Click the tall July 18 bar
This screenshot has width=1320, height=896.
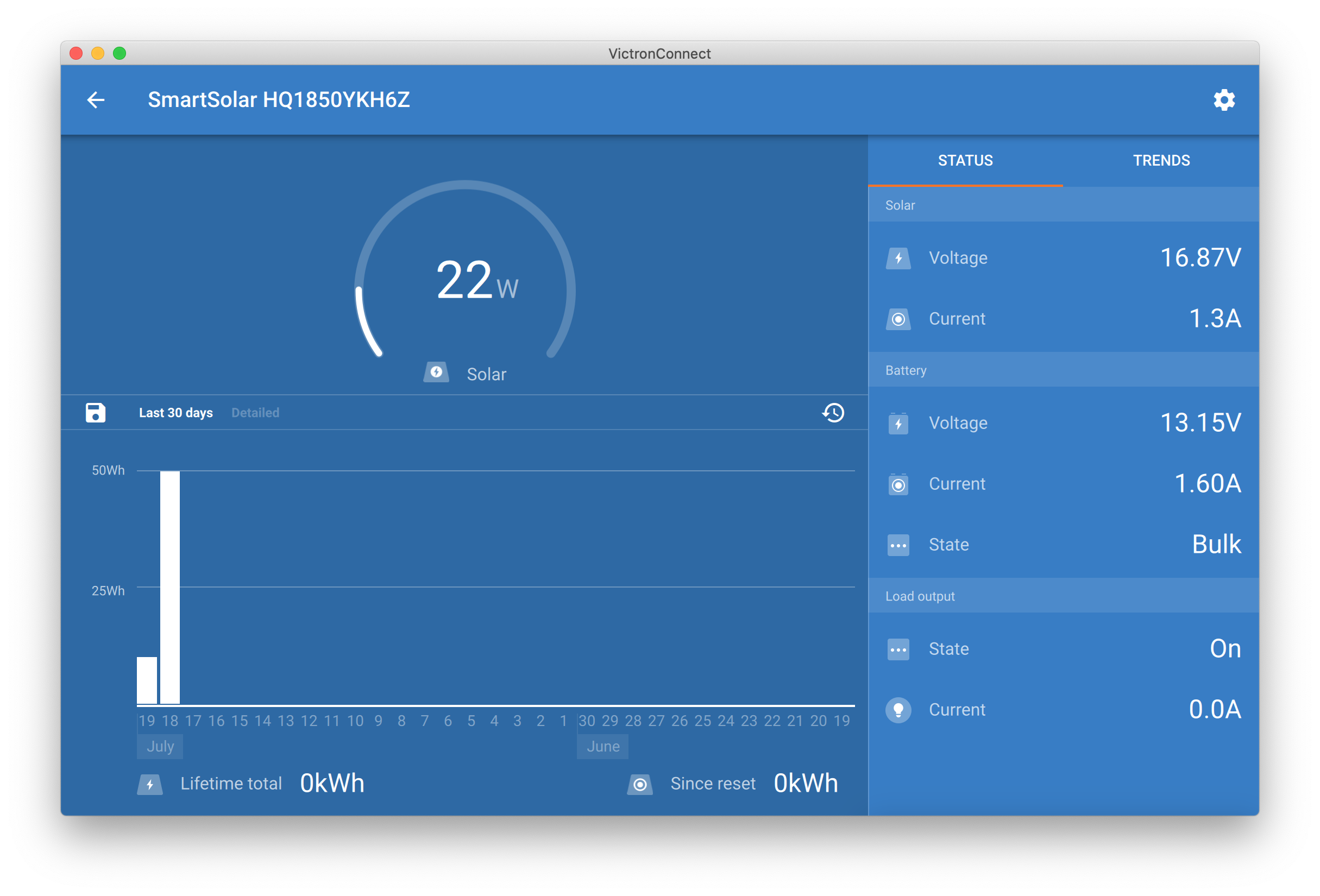170,587
